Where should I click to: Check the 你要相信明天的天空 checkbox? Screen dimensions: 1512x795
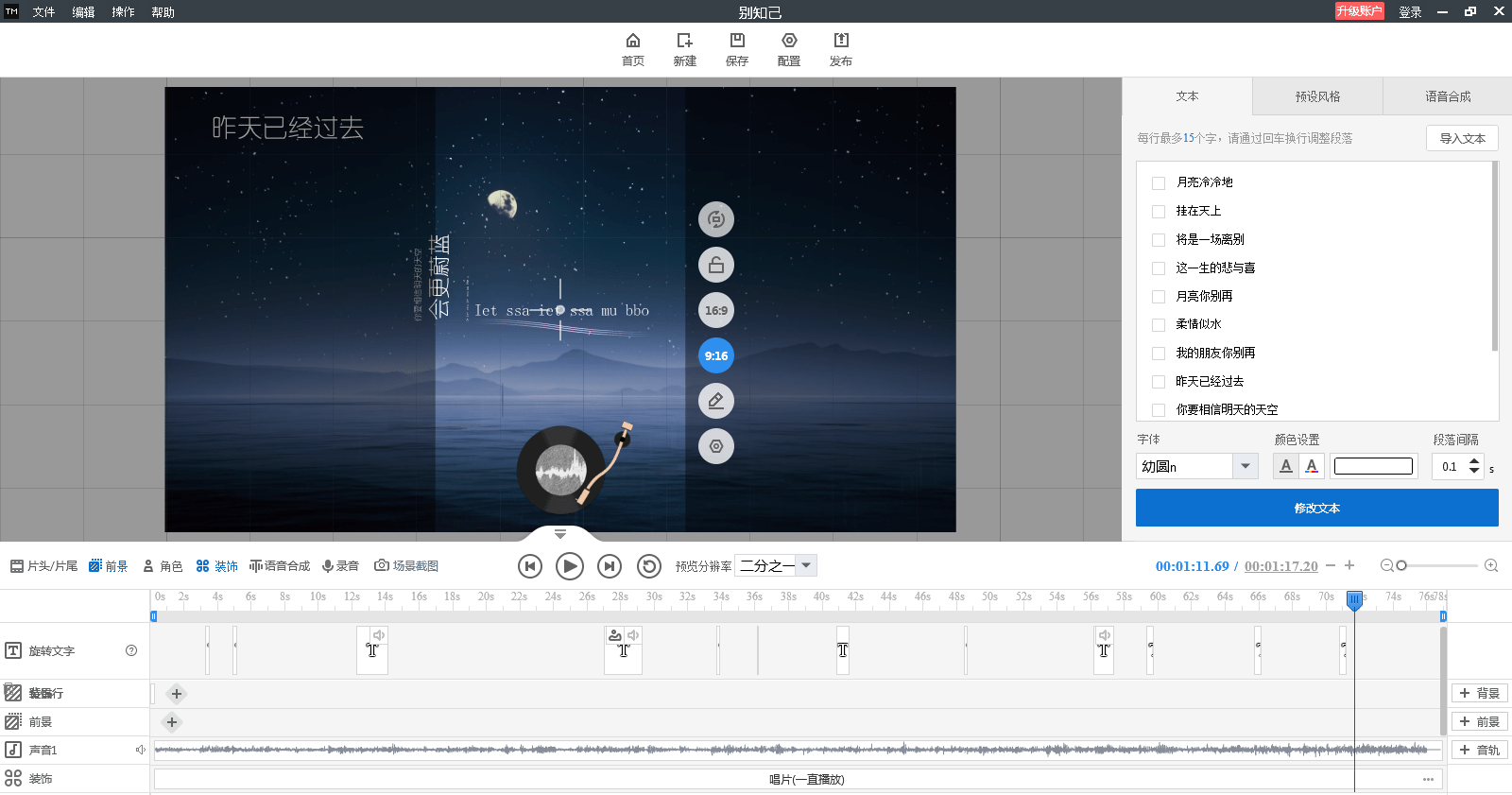1159,410
